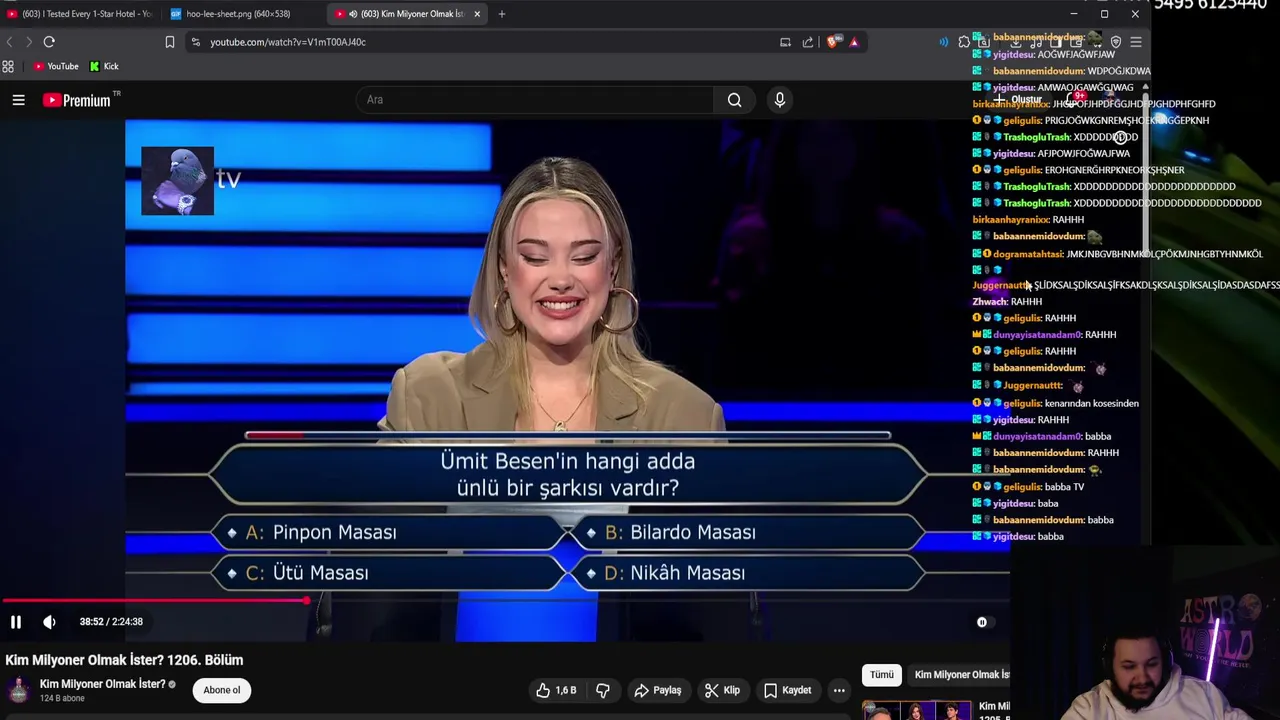Viewport: 1280px width, 720px height.
Task: Minimize the browser window
Action: point(1074,14)
